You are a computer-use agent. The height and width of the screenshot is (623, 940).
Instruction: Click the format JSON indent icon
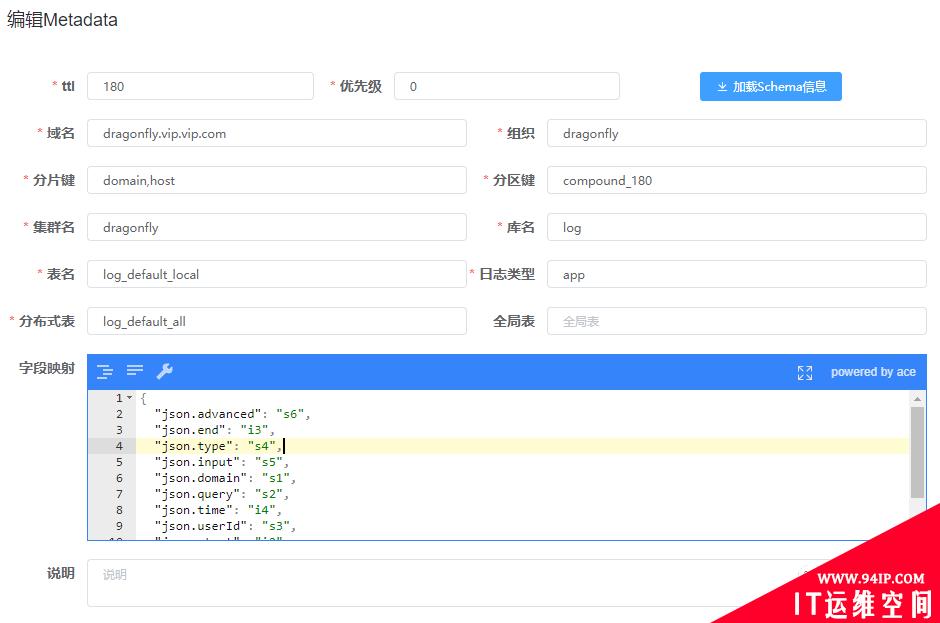(105, 372)
